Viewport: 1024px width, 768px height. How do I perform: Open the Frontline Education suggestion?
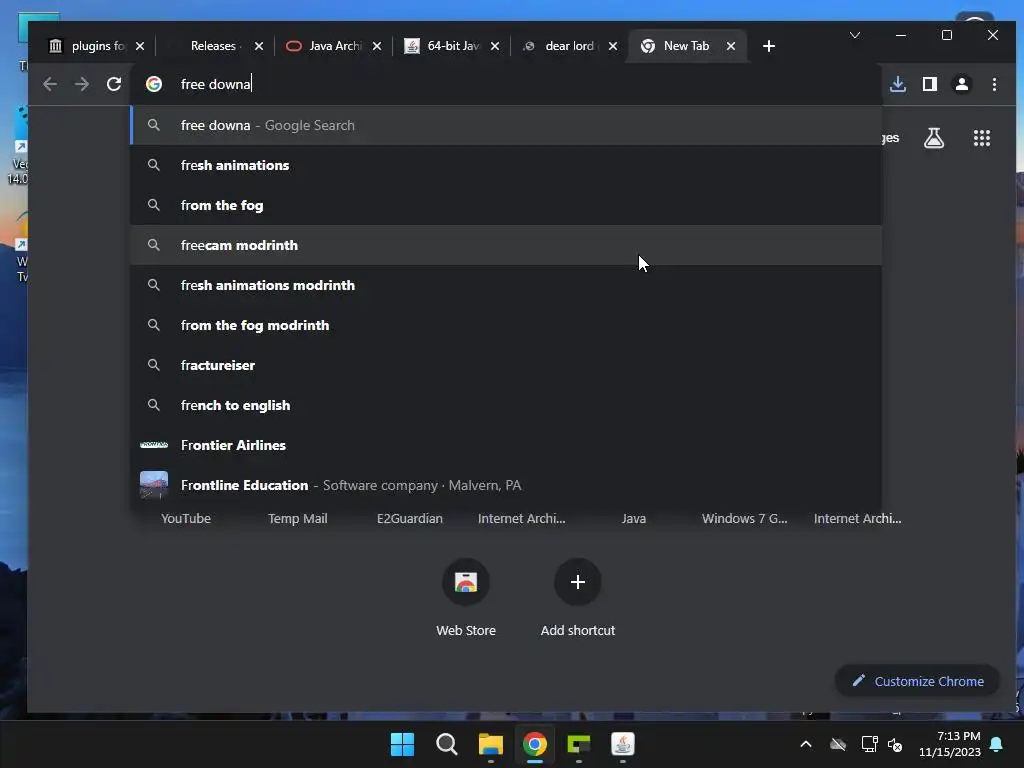coord(506,485)
